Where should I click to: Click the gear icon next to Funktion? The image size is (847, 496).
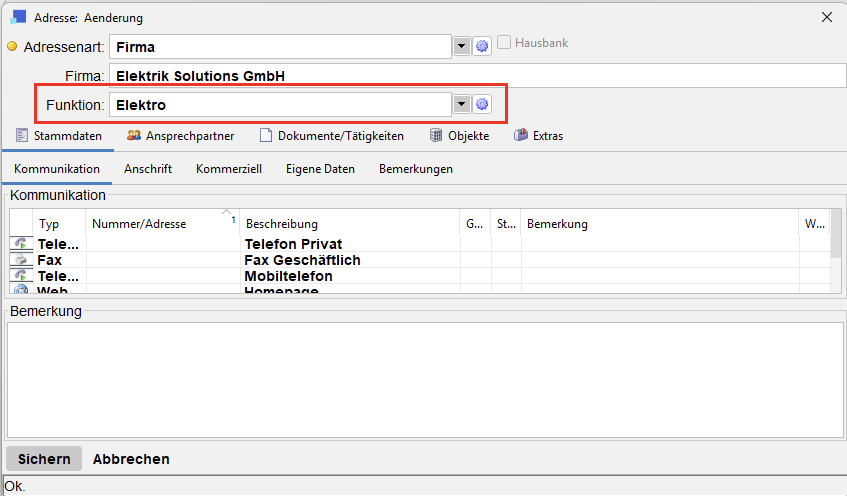482,104
